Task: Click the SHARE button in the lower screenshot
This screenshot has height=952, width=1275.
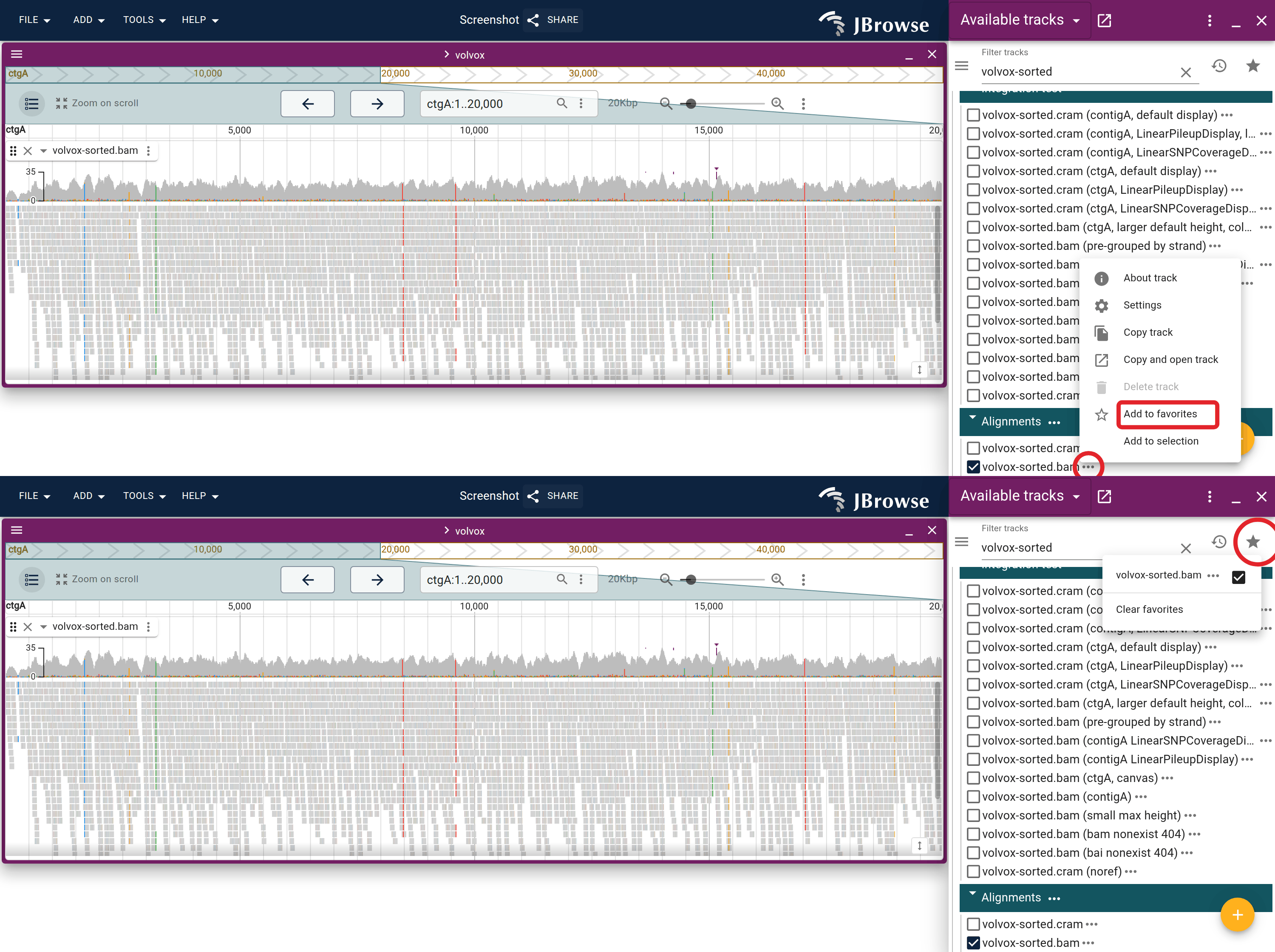Action: 554,496
